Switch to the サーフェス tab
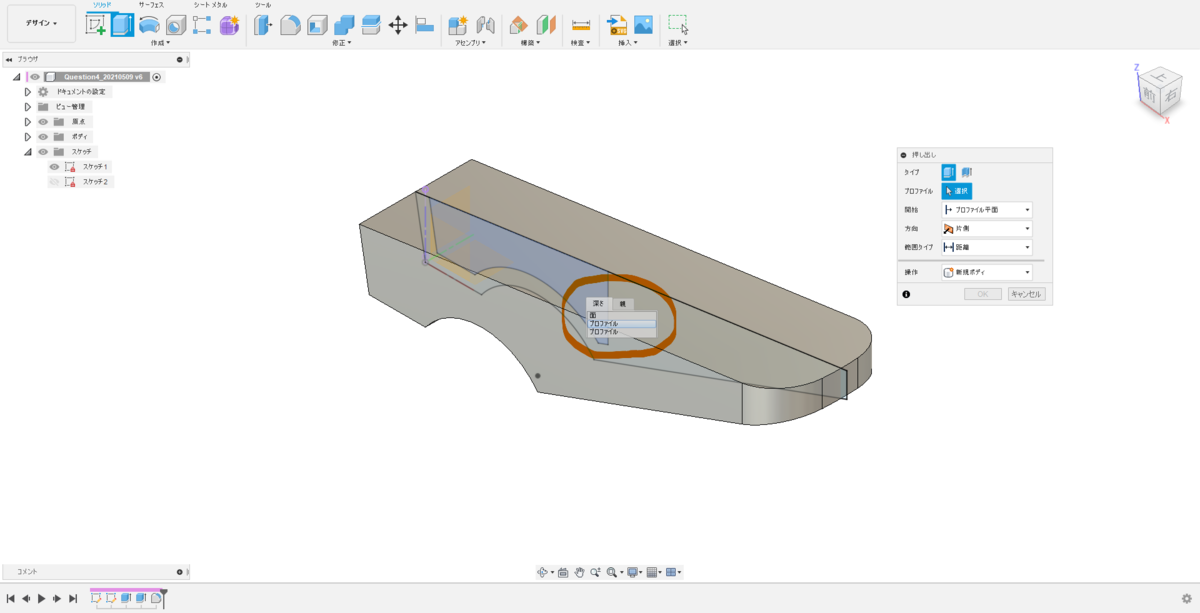 (x=153, y=5)
